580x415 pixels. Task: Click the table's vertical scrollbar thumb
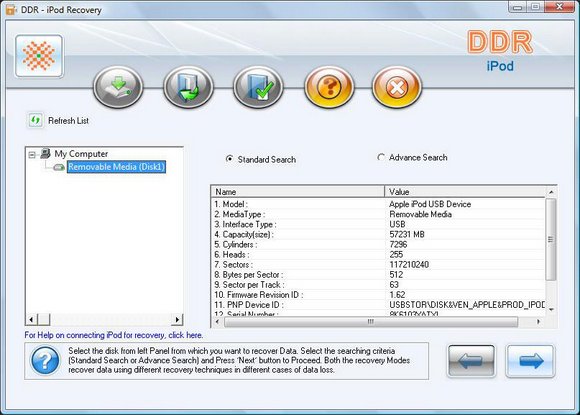[551, 239]
